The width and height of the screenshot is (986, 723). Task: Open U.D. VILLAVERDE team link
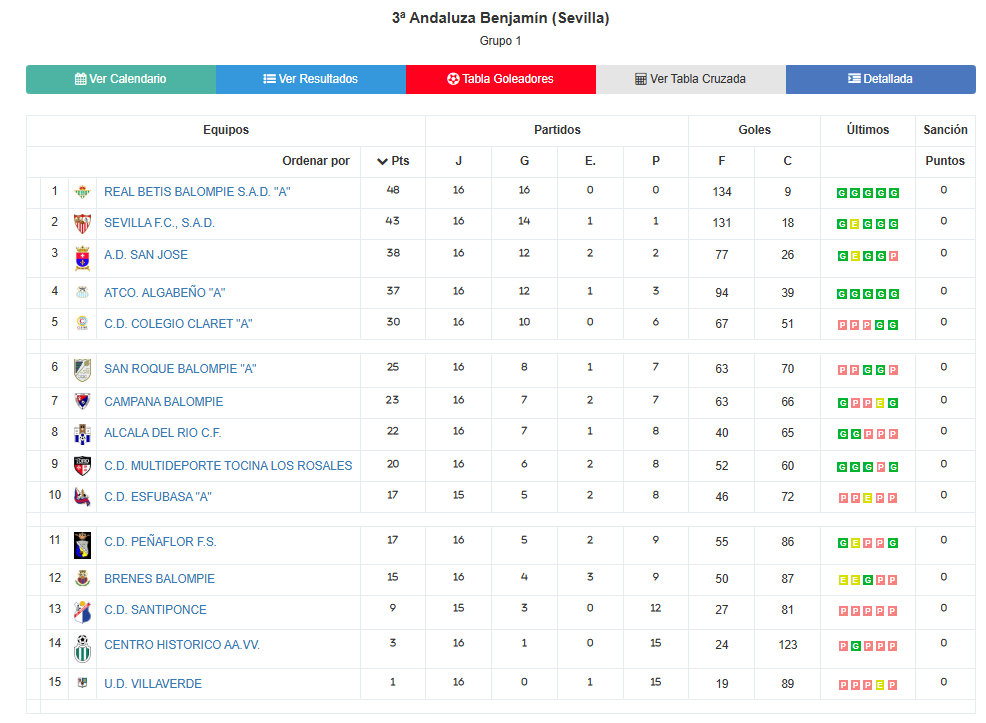(x=153, y=684)
